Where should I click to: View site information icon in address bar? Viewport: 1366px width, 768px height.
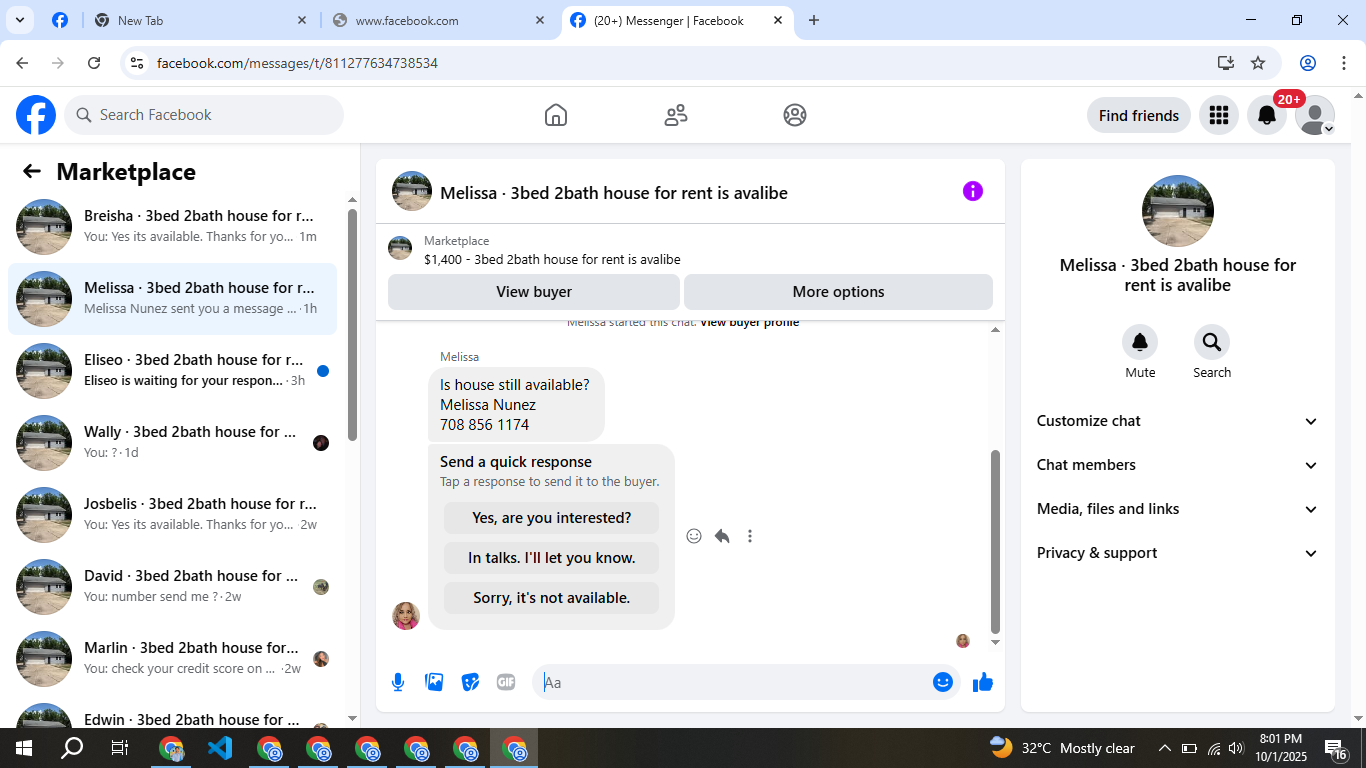(x=138, y=63)
